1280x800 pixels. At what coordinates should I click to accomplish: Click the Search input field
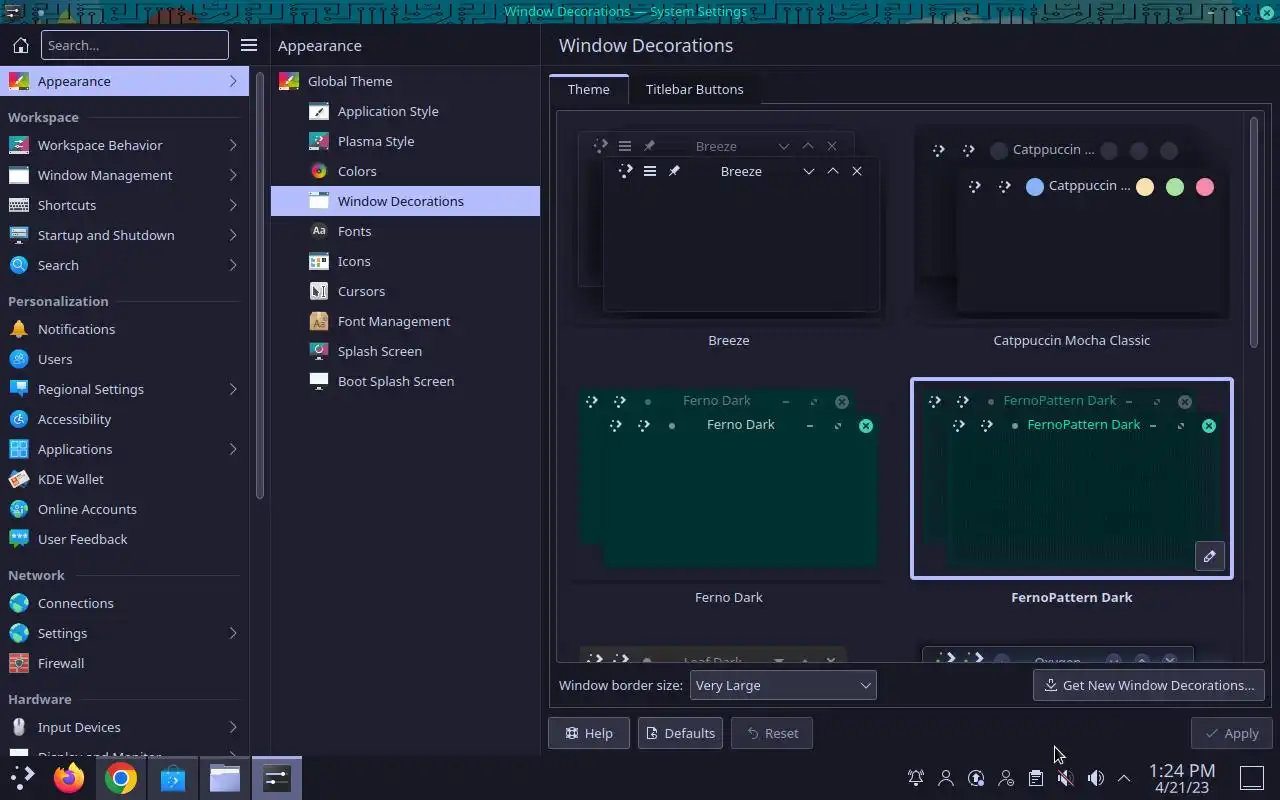pos(135,45)
